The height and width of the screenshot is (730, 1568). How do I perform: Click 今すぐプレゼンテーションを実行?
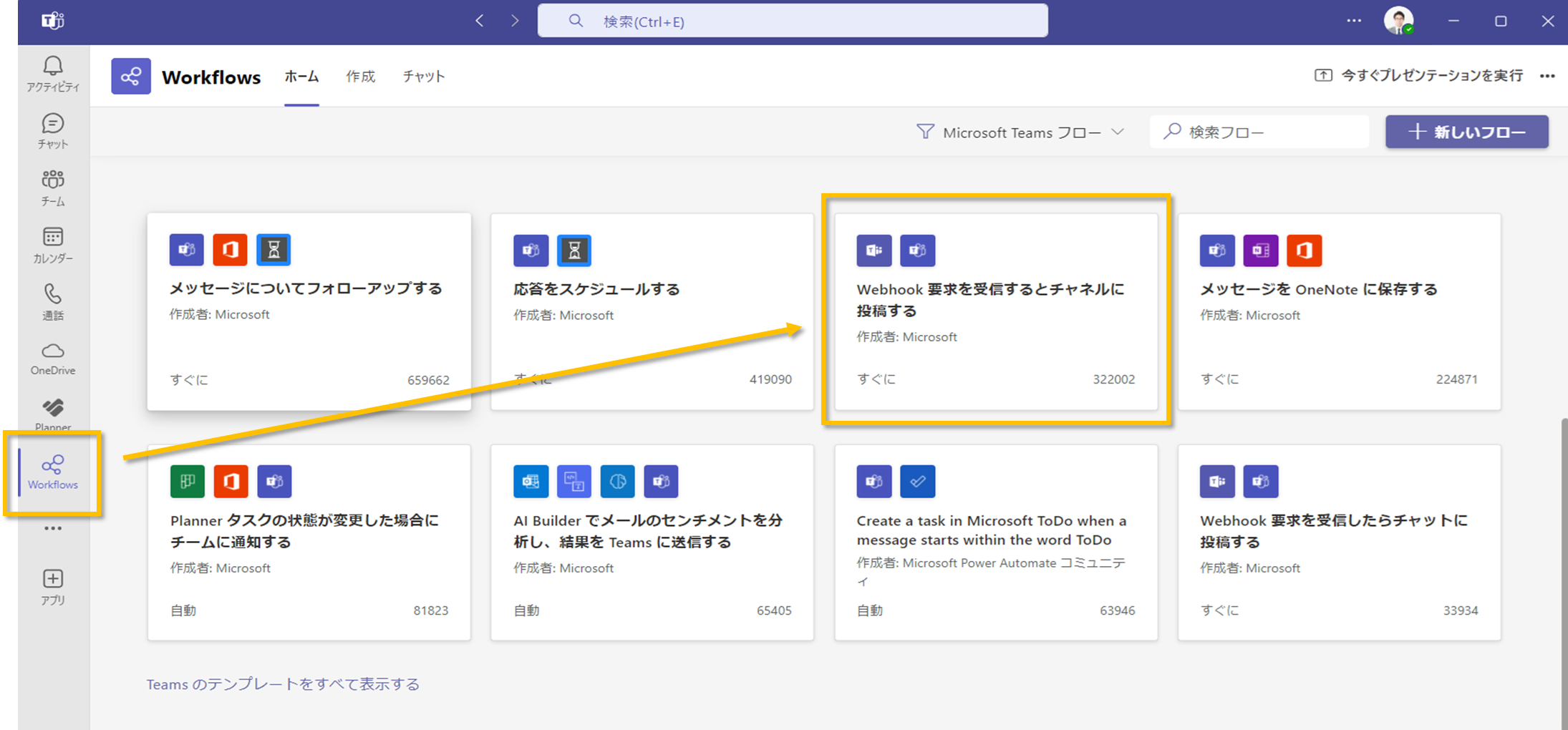[x=1419, y=76]
